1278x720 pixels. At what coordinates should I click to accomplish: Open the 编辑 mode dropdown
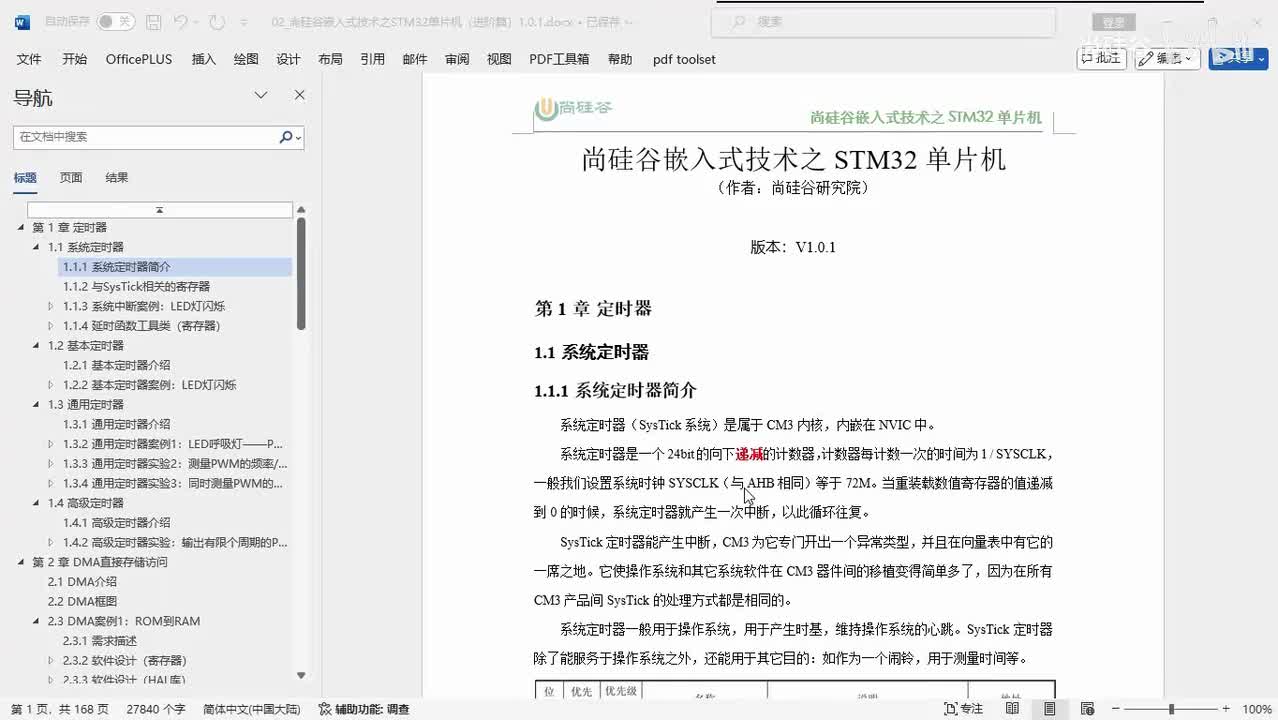1168,58
